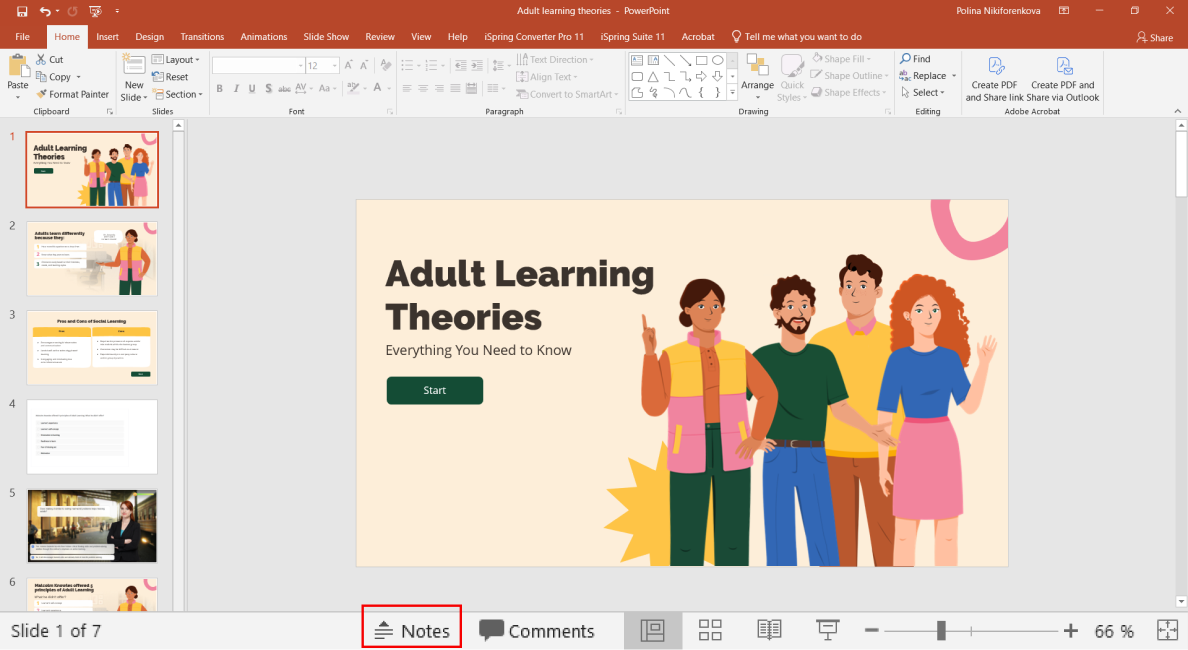Click the green Start button on slide
This screenshot has height=650, width=1188.
(x=435, y=390)
